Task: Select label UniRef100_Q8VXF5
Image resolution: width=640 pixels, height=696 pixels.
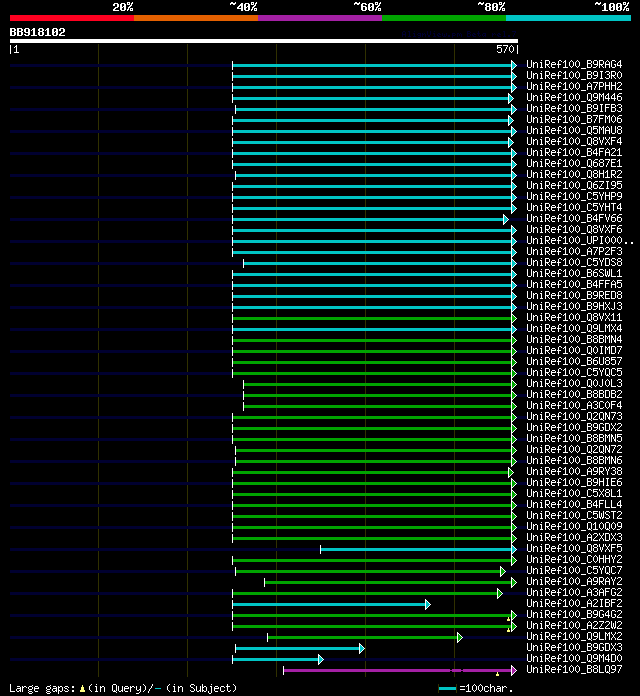Action: pos(574,549)
